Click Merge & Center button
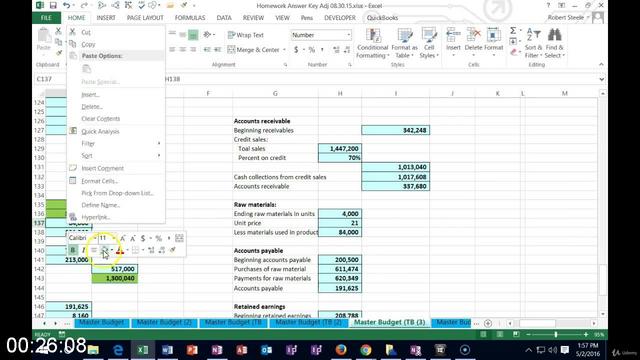 [x=253, y=50]
